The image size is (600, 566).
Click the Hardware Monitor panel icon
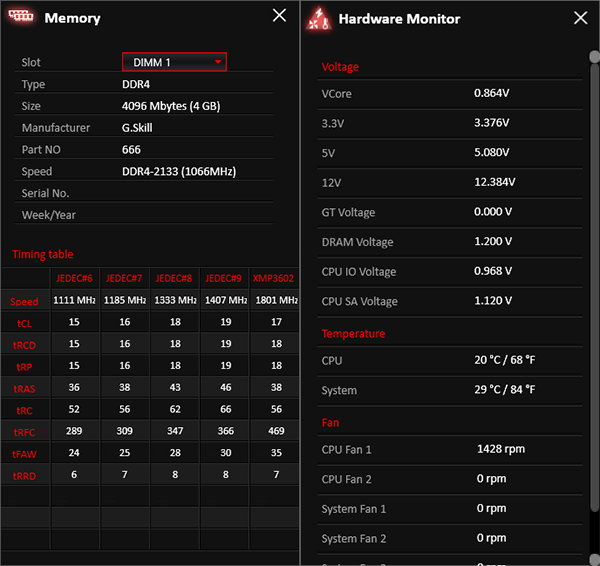click(x=319, y=18)
